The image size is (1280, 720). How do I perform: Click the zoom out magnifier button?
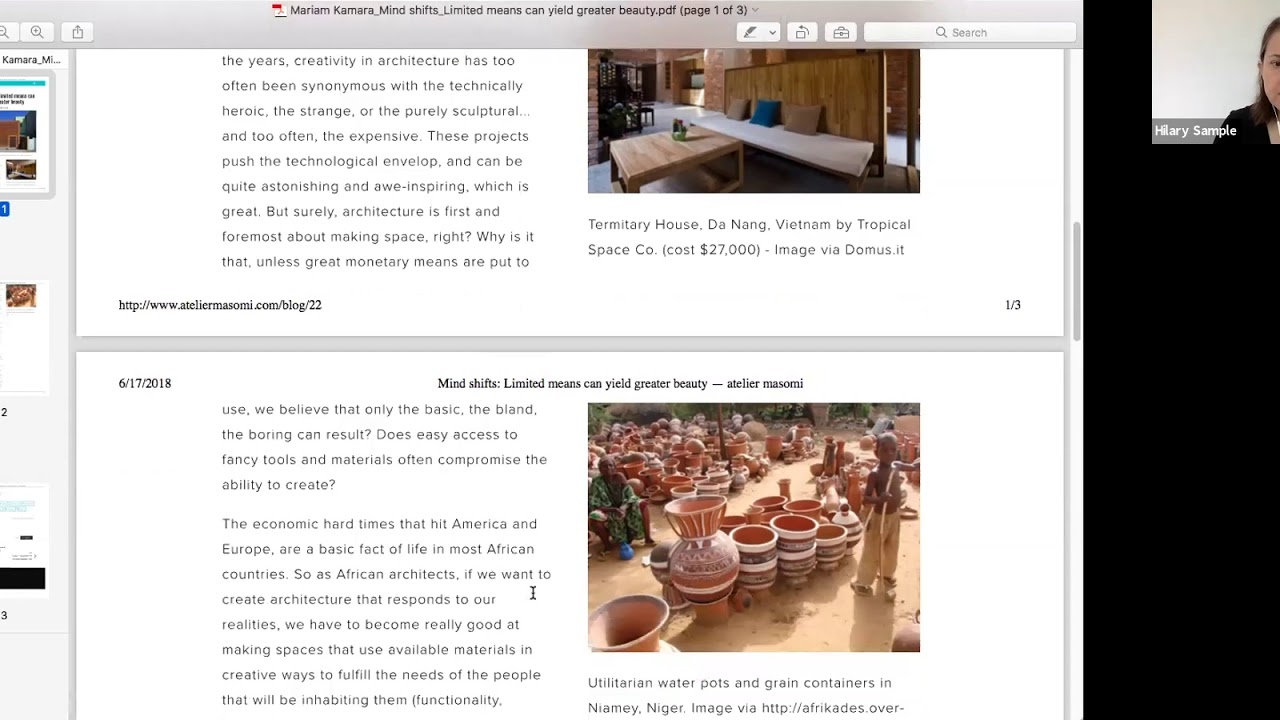pyautogui.click(x=5, y=32)
